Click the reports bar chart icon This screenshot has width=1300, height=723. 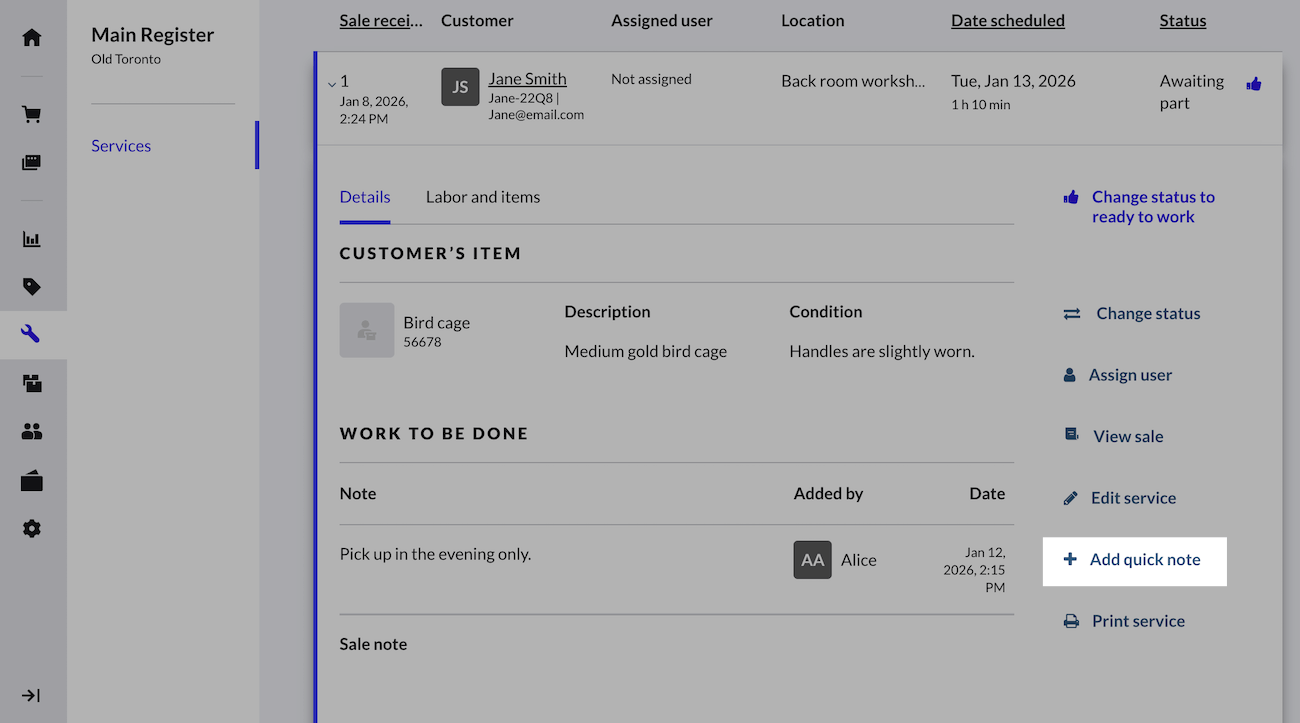pos(32,240)
